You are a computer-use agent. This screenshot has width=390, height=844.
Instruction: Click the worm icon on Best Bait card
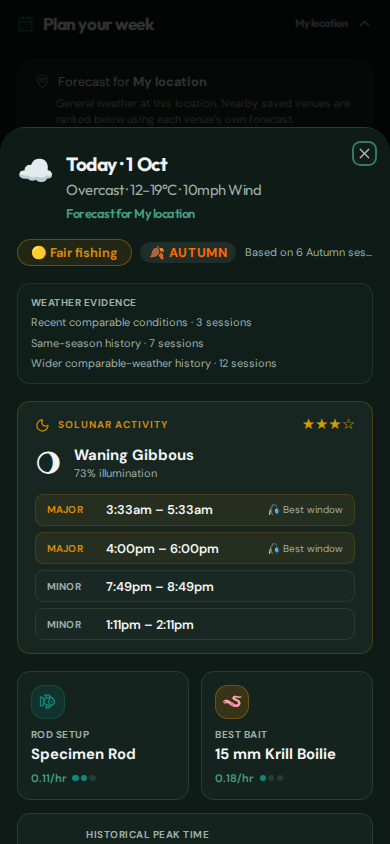click(x=232, y=702)
